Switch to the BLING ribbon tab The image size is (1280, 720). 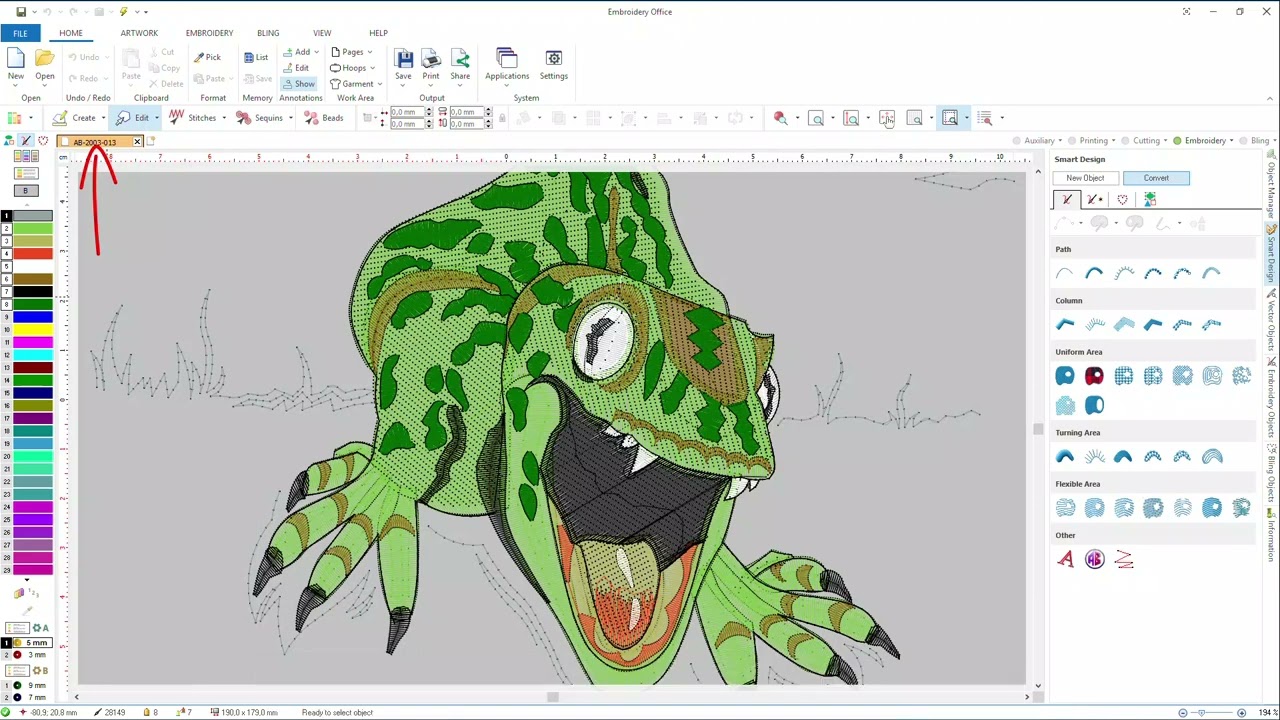(268, 33)
